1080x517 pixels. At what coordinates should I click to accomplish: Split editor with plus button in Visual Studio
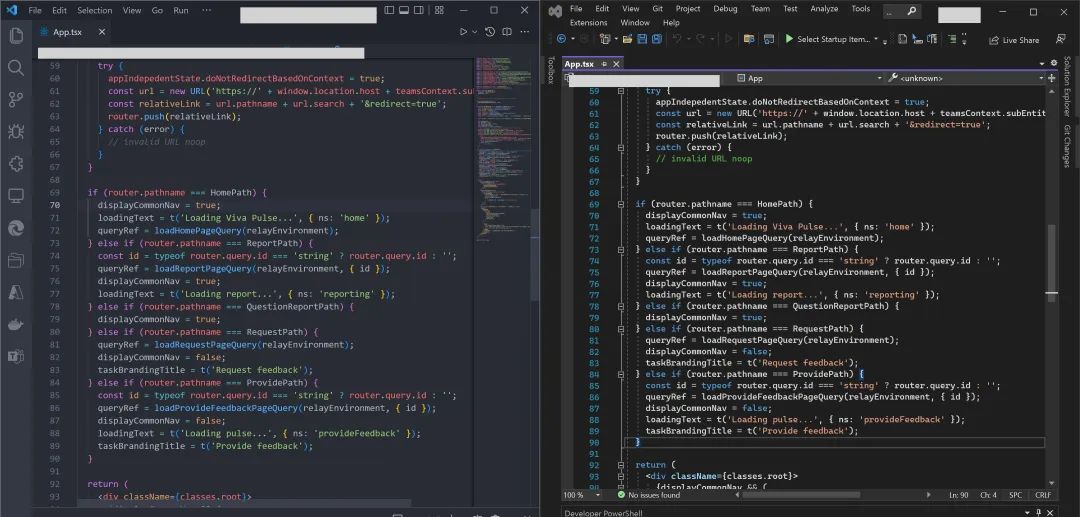1052,78
